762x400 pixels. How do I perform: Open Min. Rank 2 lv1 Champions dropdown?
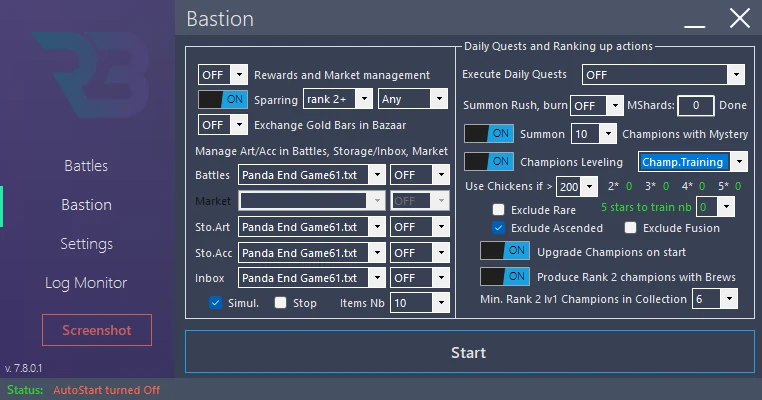[715, 299]
